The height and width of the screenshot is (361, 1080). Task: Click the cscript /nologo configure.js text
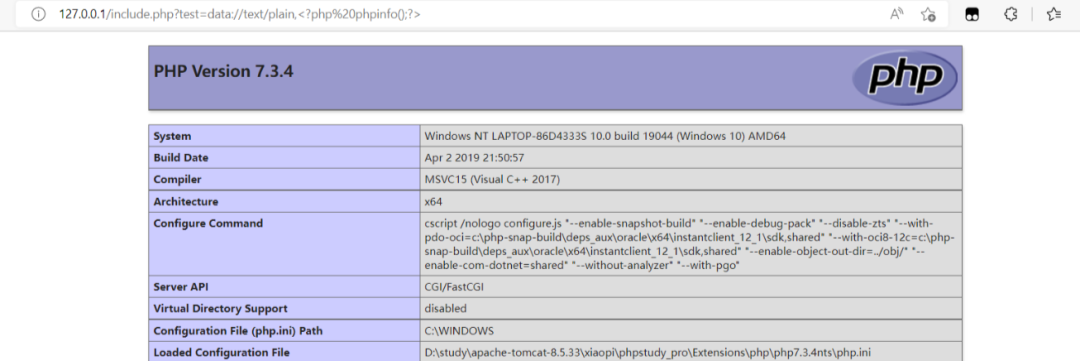click(689, 244)
